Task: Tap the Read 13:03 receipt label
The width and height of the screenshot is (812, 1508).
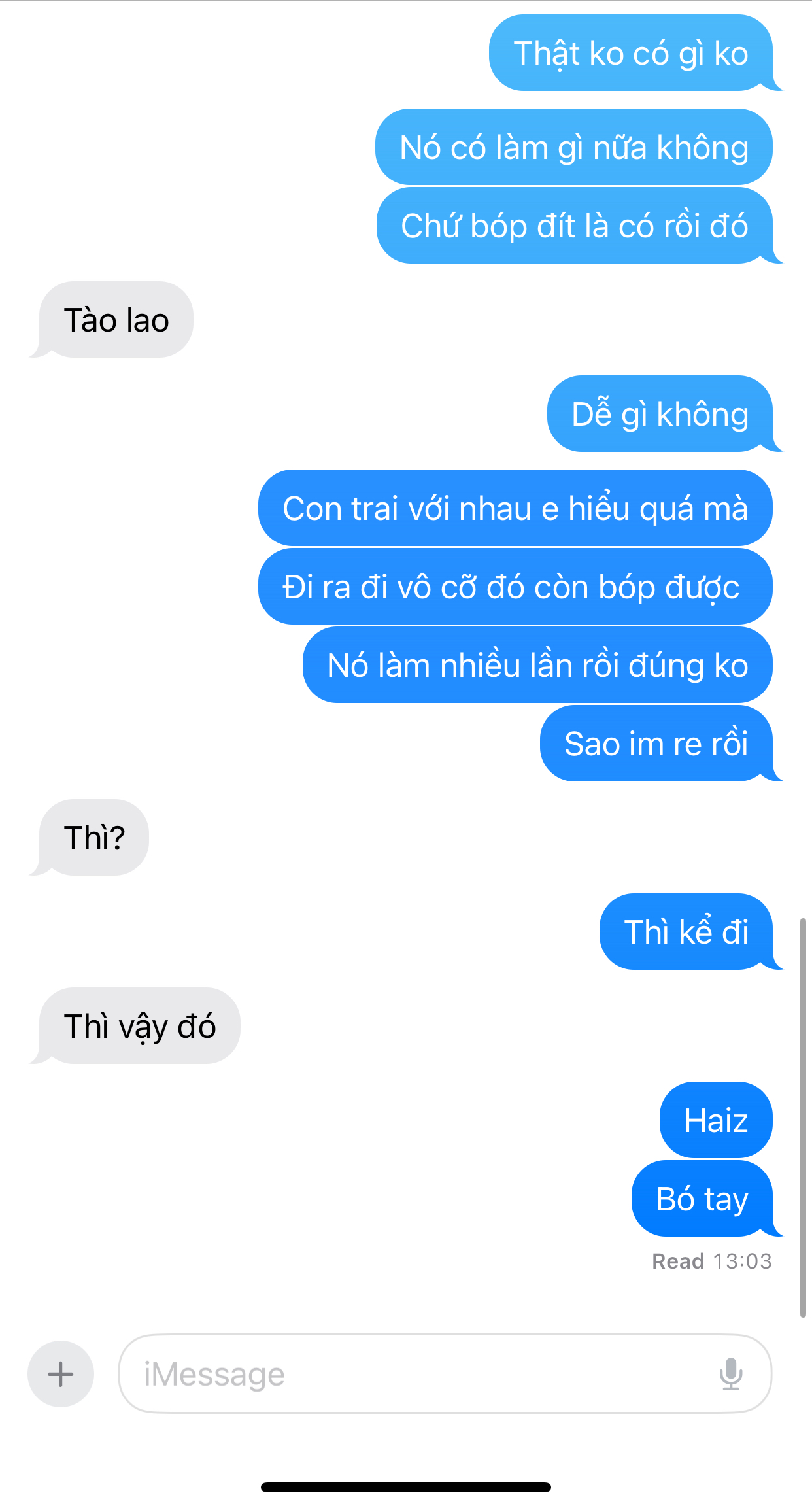Action: (712, 1261)
